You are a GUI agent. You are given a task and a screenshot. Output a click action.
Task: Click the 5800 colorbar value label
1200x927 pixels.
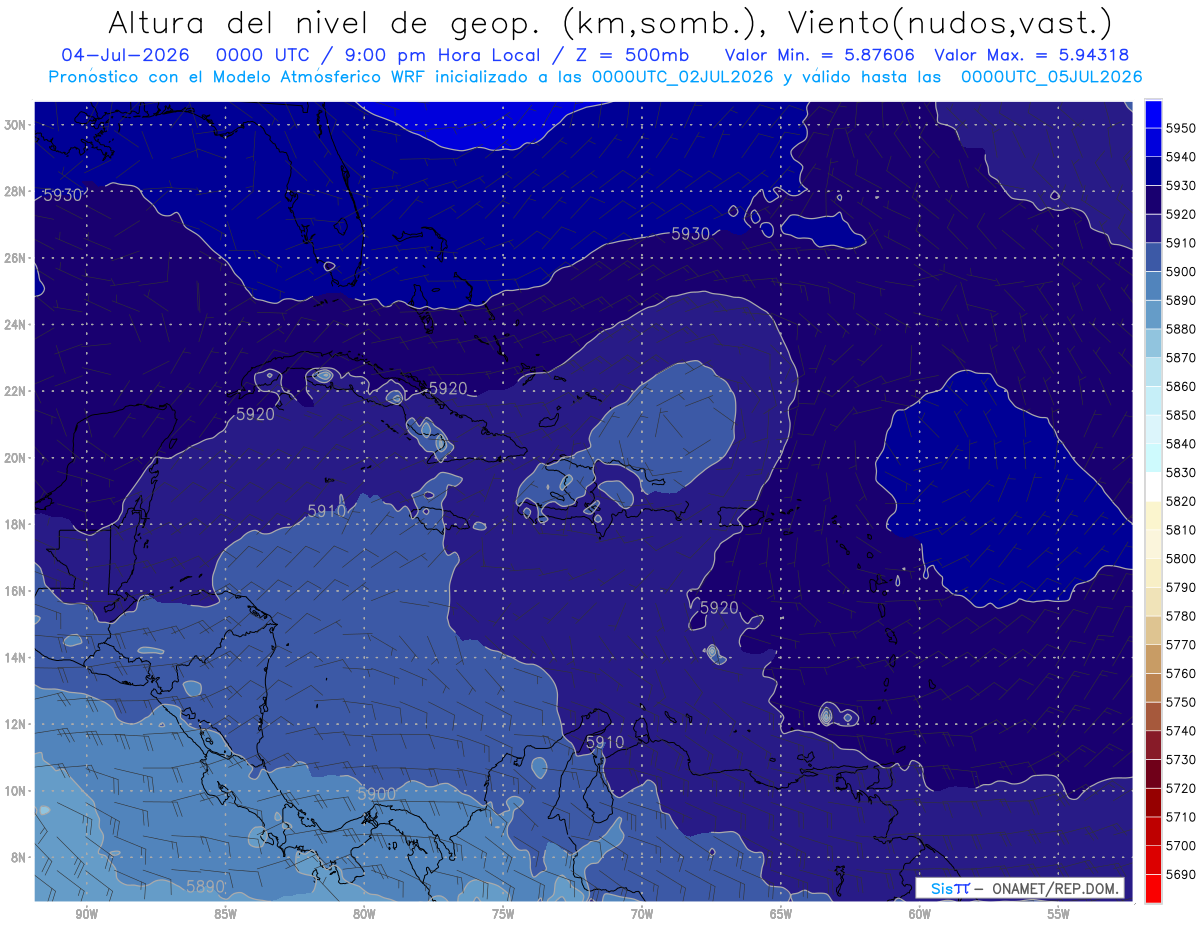click(x=1181, y=558)
